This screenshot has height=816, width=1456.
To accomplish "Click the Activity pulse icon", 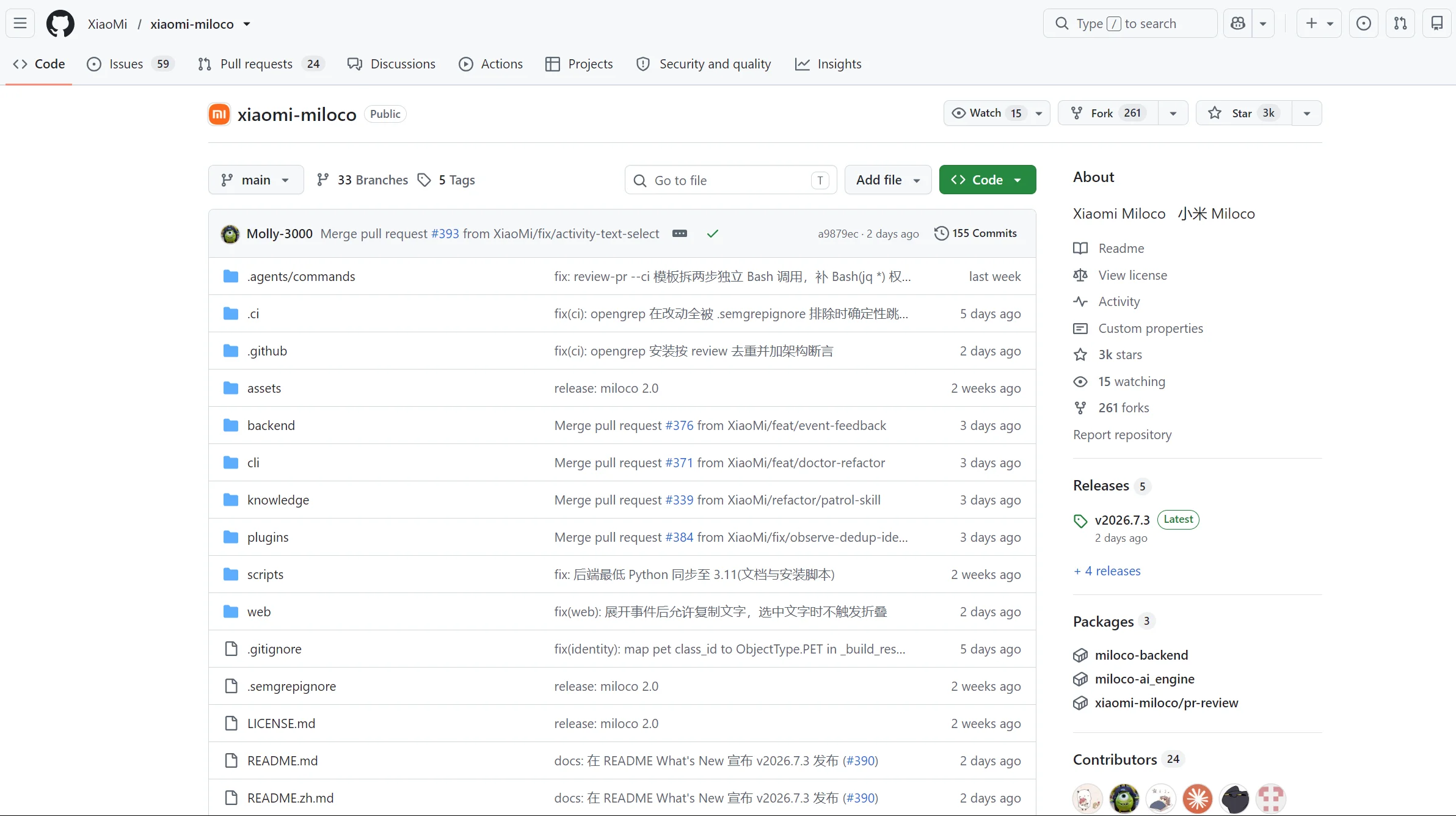I will coord(1080,302).
